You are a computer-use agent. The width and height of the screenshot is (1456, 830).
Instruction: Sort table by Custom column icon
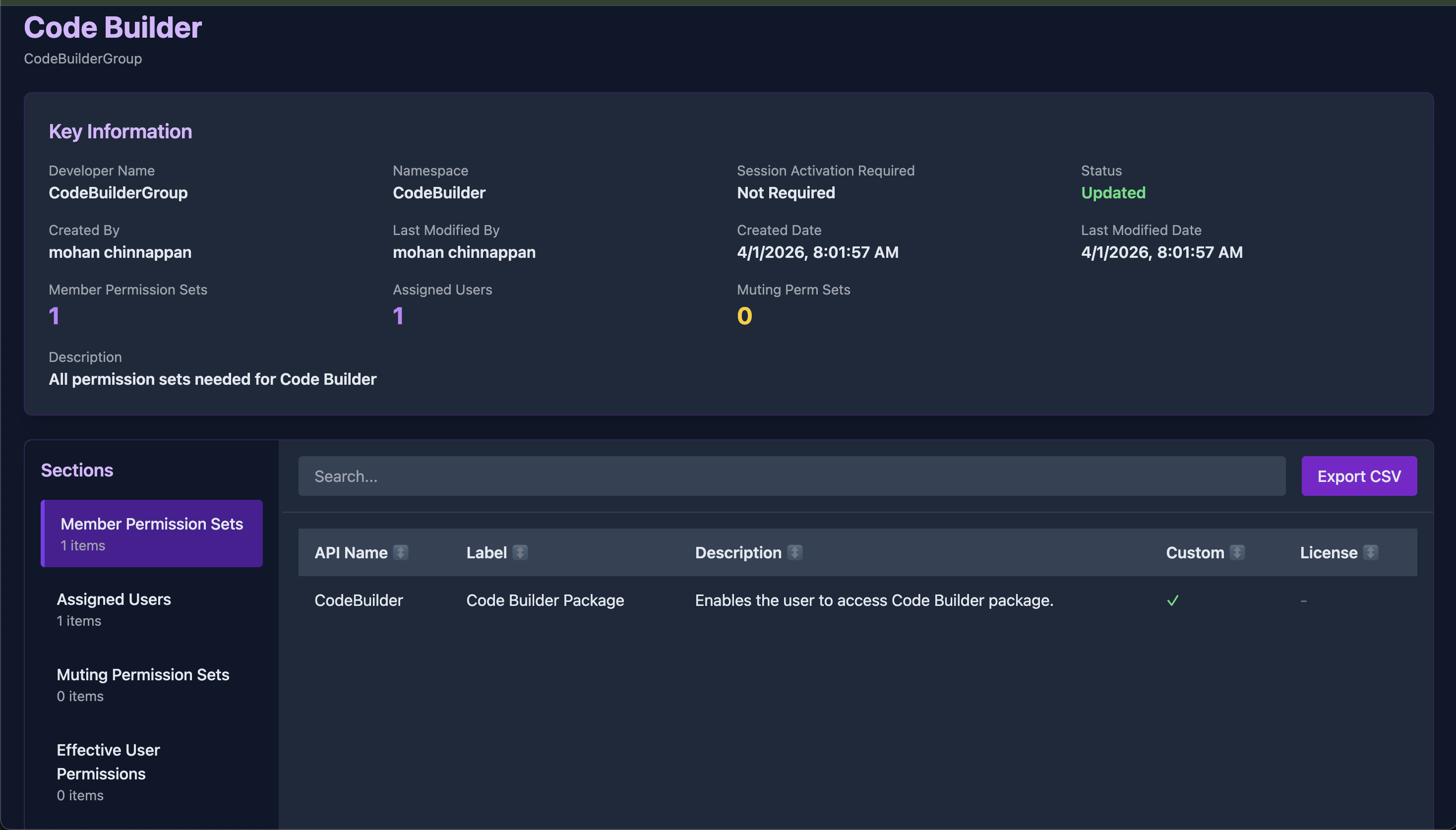click(1237, 552)
